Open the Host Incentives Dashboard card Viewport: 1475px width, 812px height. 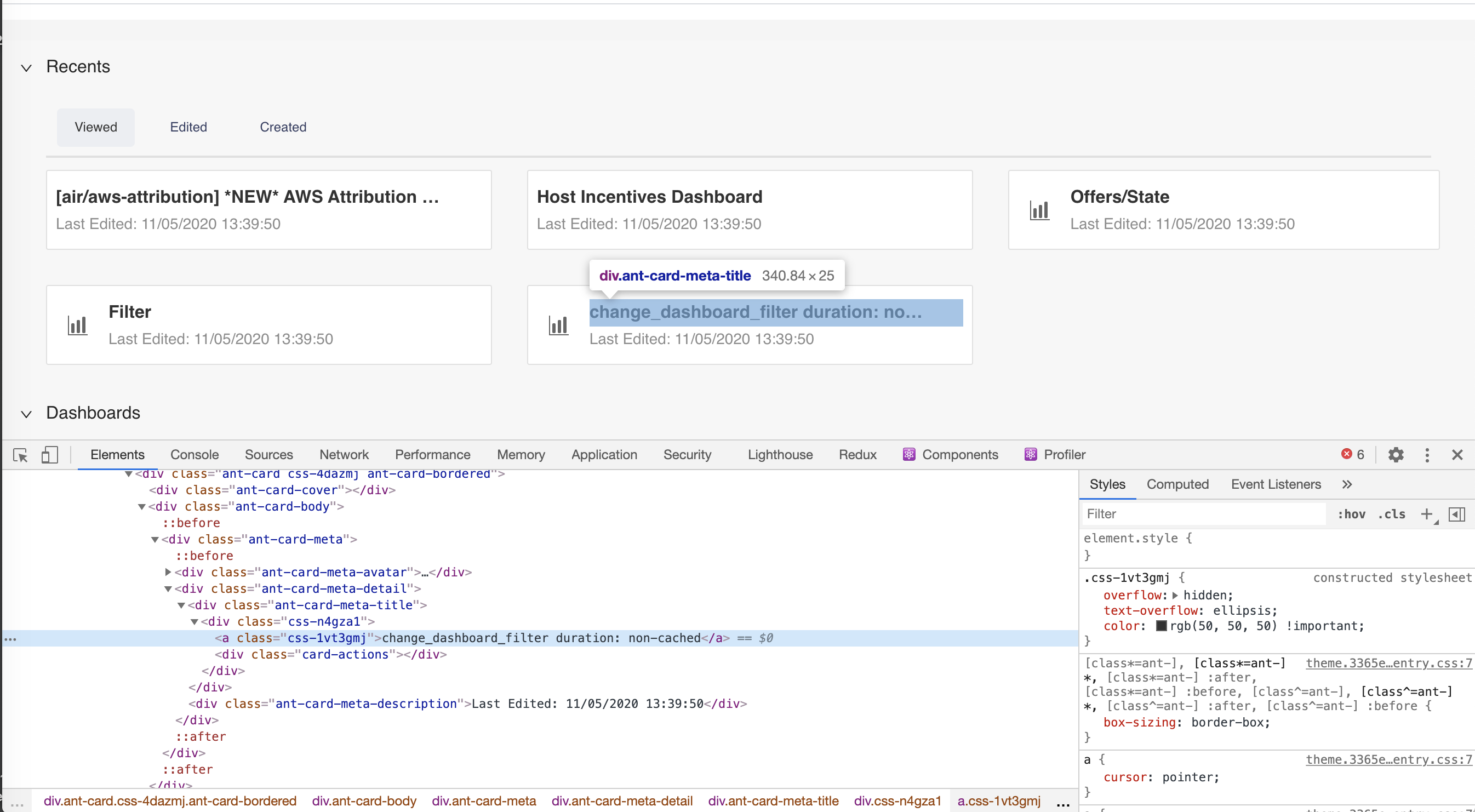649,197
